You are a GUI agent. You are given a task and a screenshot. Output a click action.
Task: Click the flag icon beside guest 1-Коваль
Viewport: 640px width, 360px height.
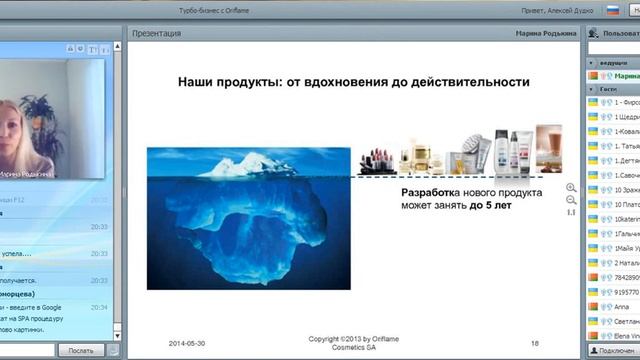[x=593, y=131]
